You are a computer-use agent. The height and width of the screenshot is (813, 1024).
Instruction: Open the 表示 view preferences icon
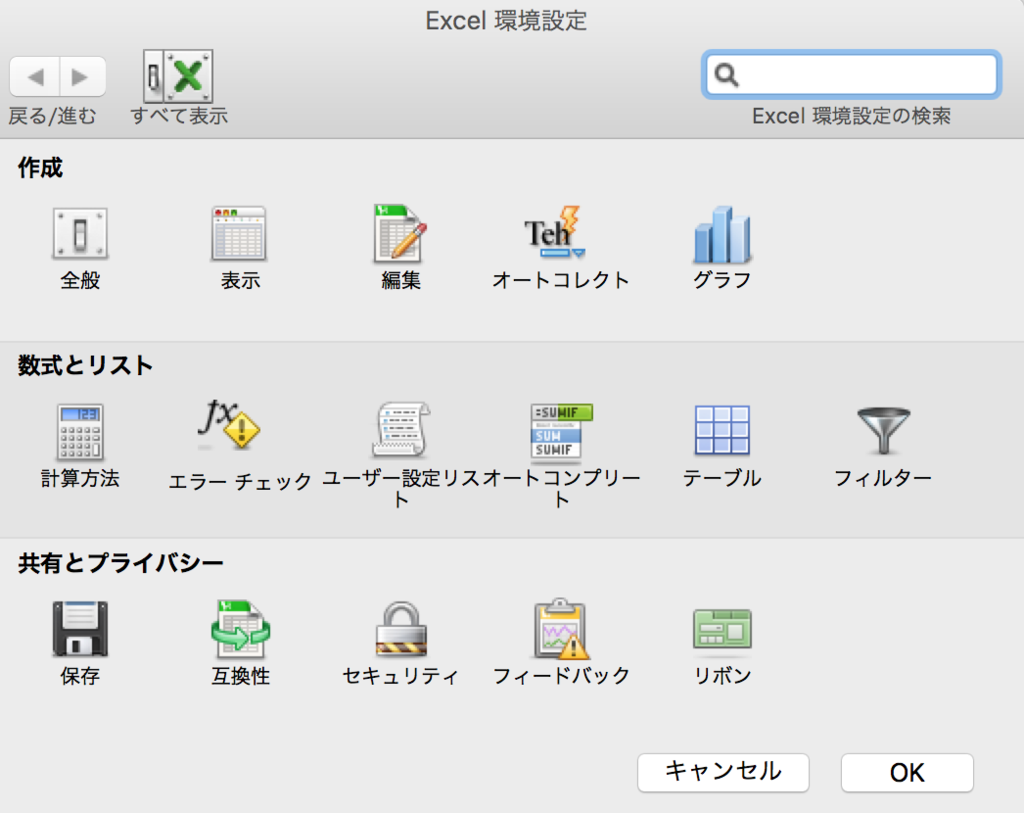239,234
